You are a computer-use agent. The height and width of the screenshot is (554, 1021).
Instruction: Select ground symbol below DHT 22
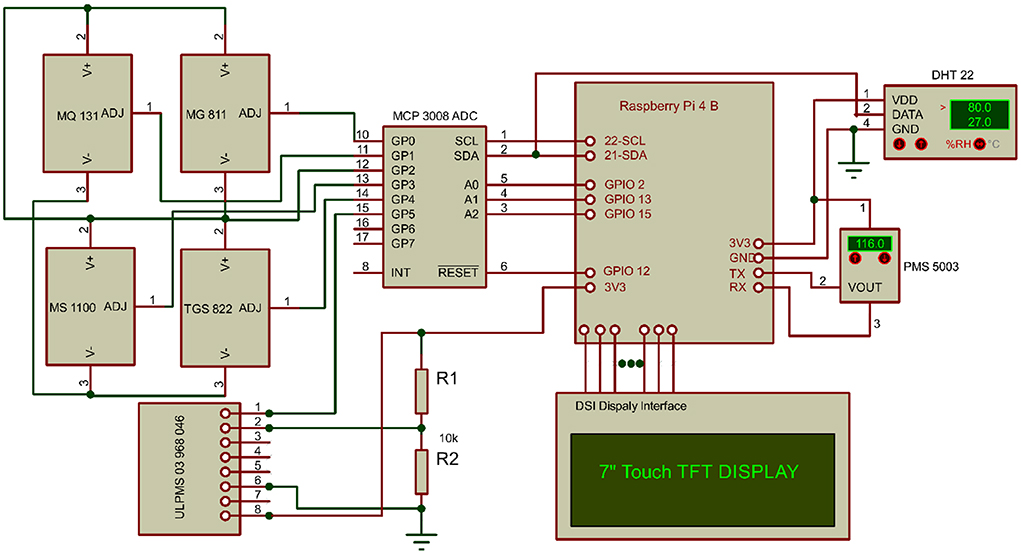tap(854, 169)
